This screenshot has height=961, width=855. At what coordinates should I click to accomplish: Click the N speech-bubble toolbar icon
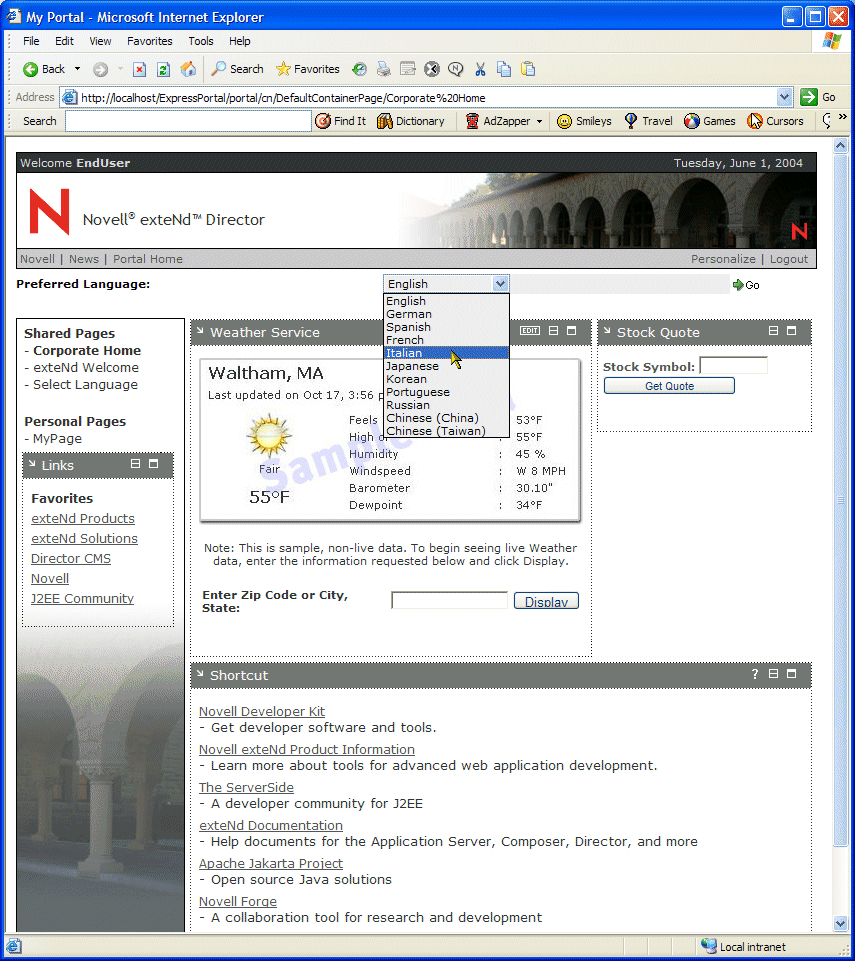pyautogui.click(x=455, y=69)
